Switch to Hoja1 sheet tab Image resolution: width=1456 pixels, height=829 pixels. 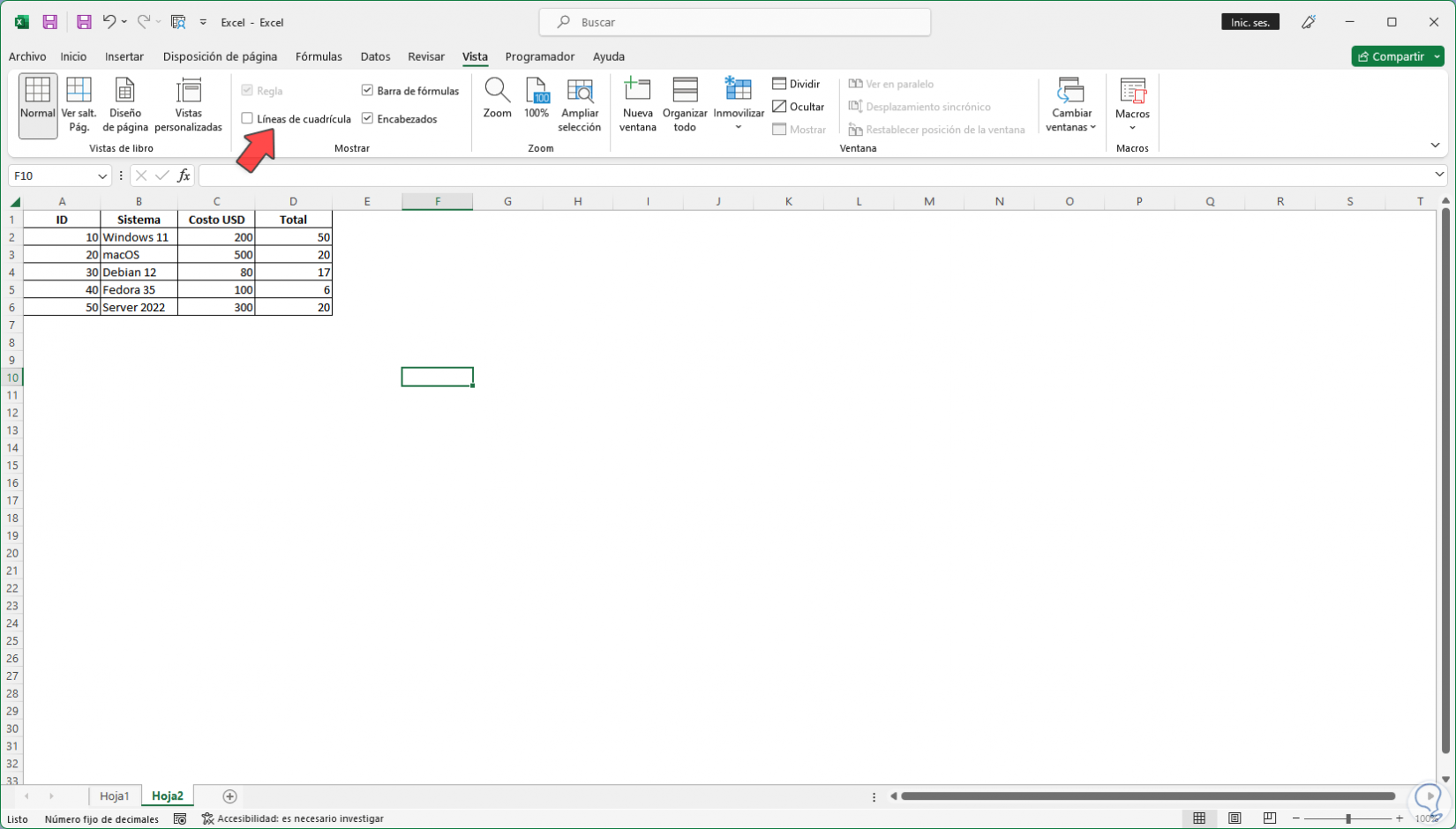(x=115, y=796)
